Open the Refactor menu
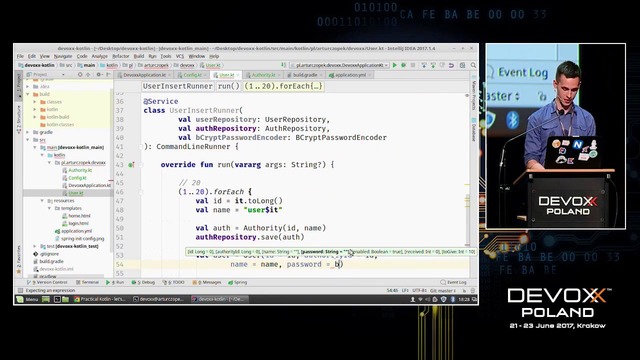Image resolution: width=640 pixels, height=360 pixels. click(120, 56)
